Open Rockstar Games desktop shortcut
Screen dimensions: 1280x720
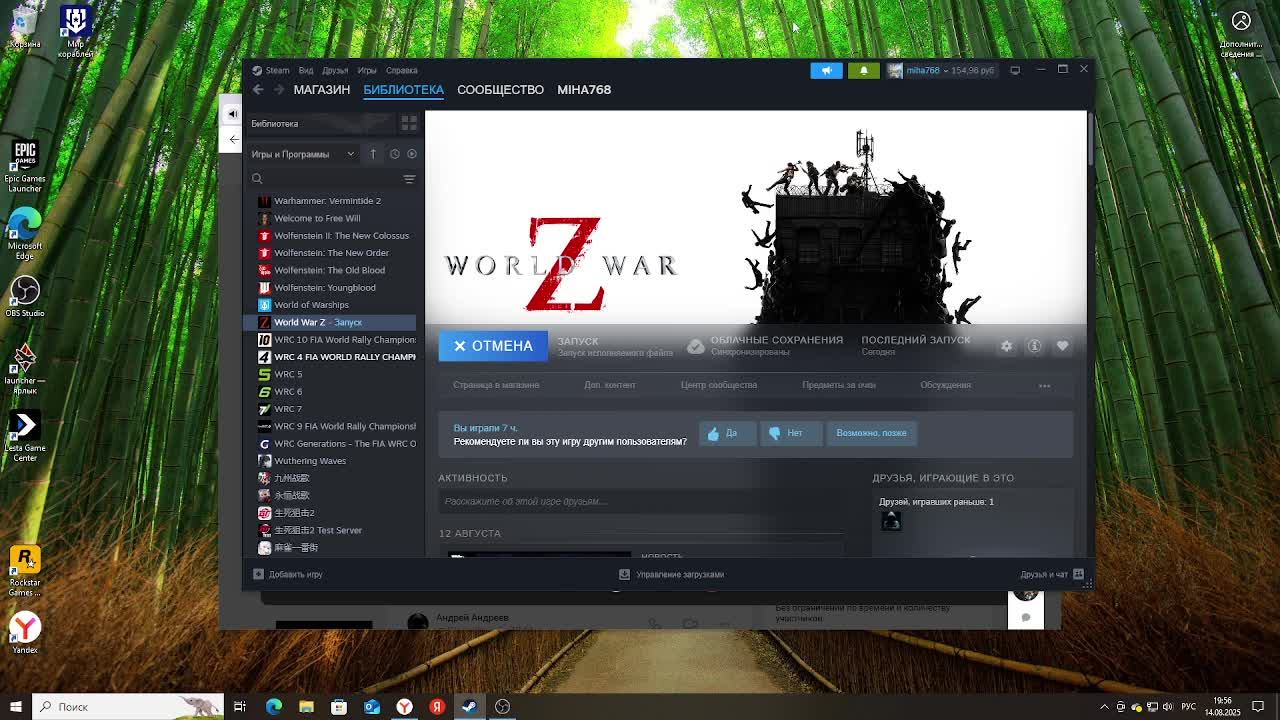coord(25,572)
